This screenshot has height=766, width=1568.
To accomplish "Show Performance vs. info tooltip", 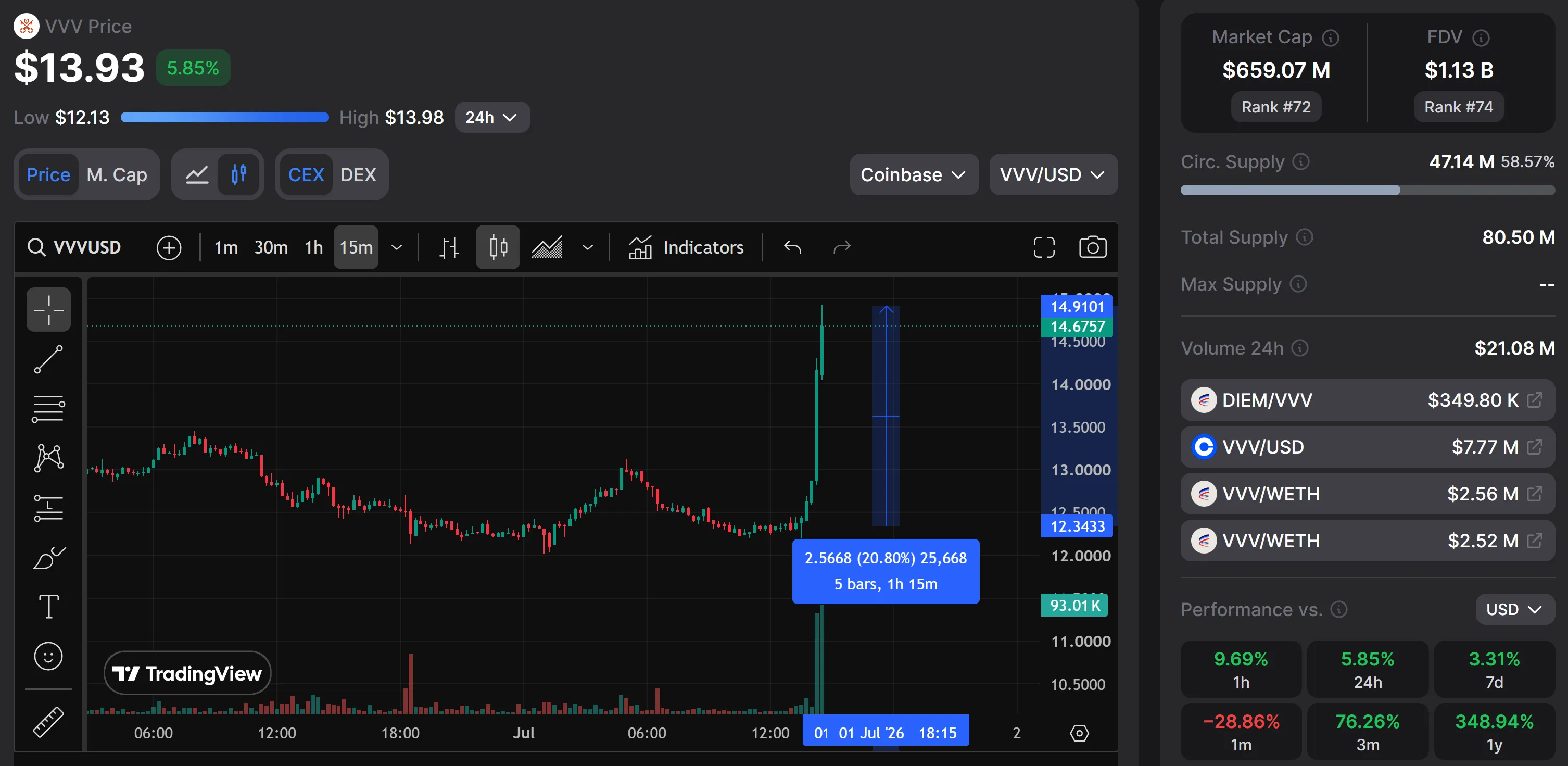I will 1338,609.
